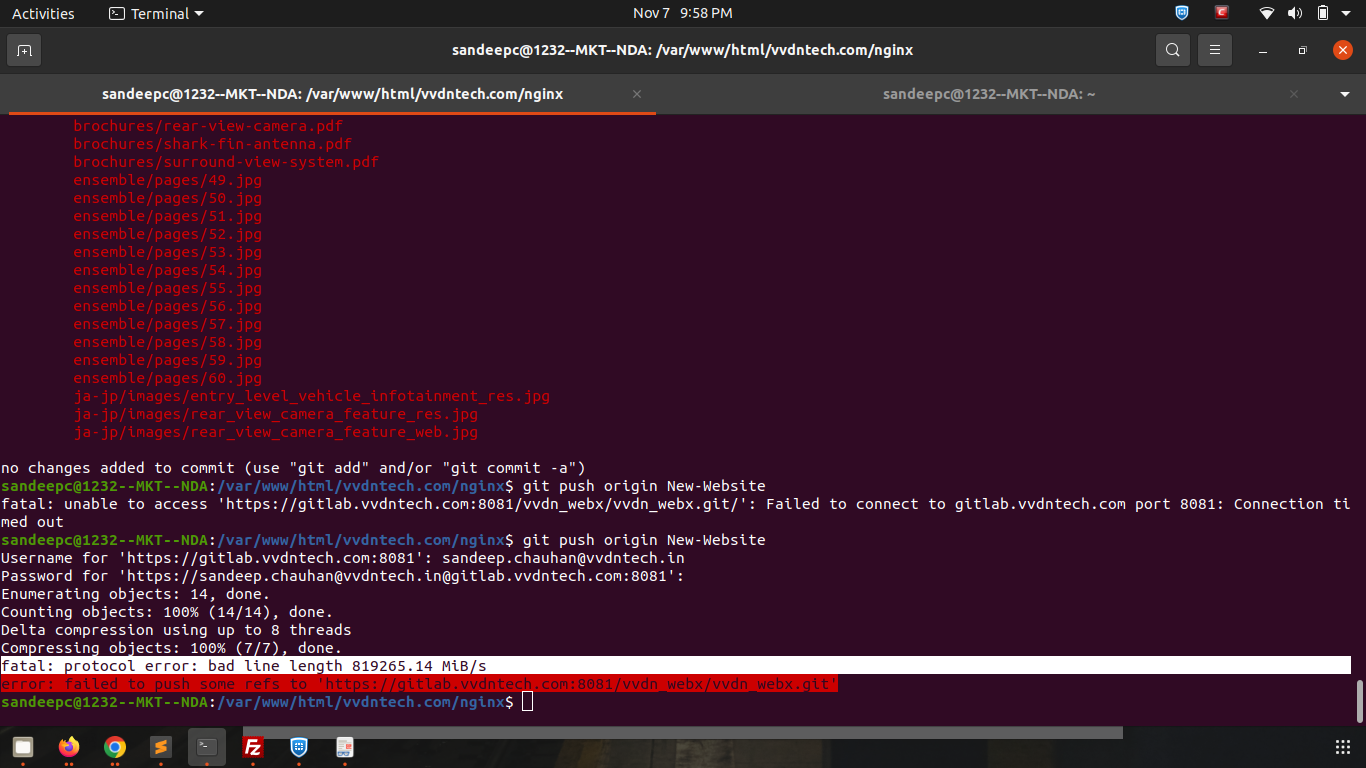
Task: Open the terminal hamburger menu
Action: (x=1215, y=50)
